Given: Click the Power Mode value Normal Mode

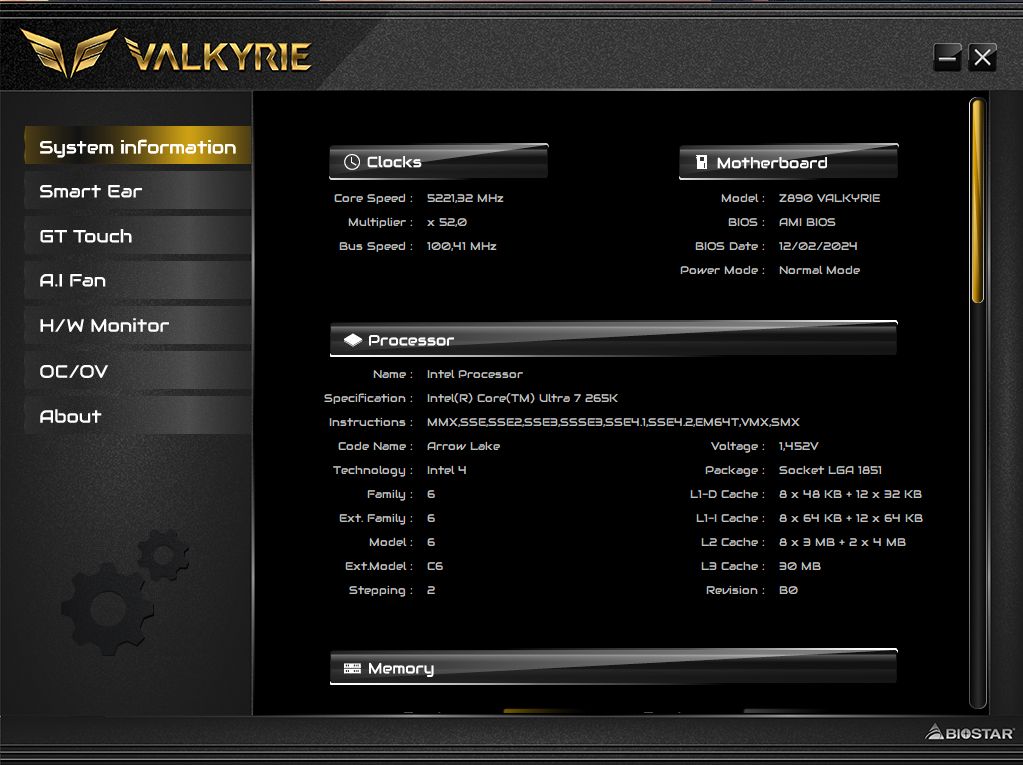Looking at the screenshot, I should click(x=819, y=270).
